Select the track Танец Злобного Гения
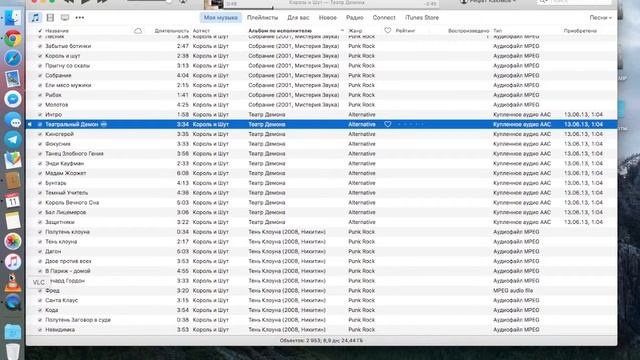 click(x=74, y=154)
